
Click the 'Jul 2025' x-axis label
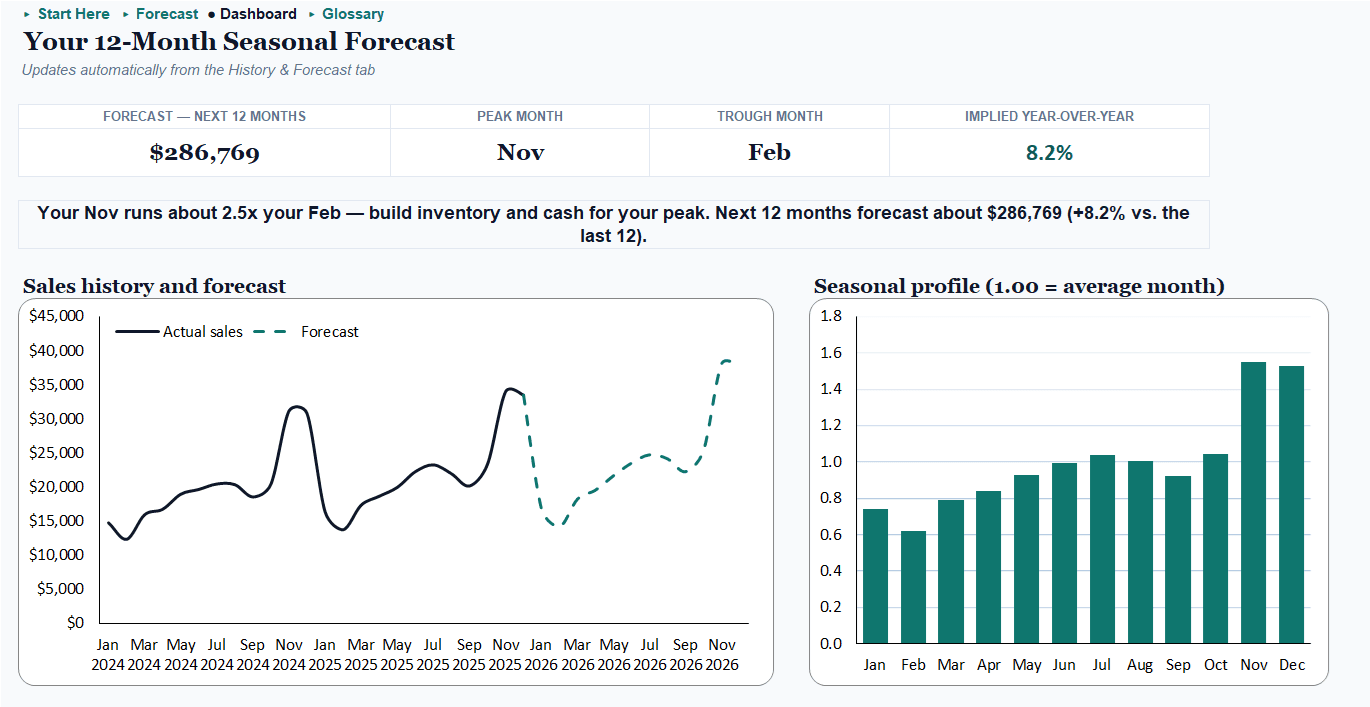(433, 655)
